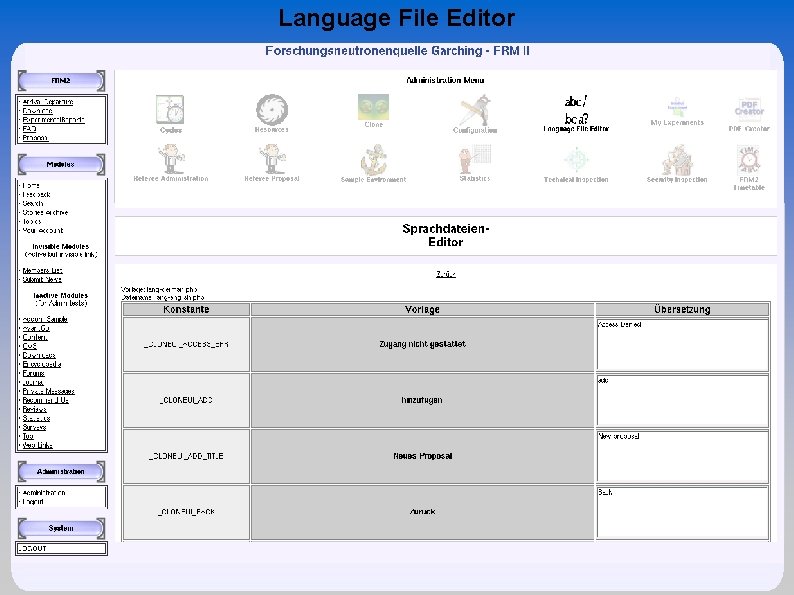Open the Encyclopedia module link
The height and width of the screenshot is (595, 794).
42,364
